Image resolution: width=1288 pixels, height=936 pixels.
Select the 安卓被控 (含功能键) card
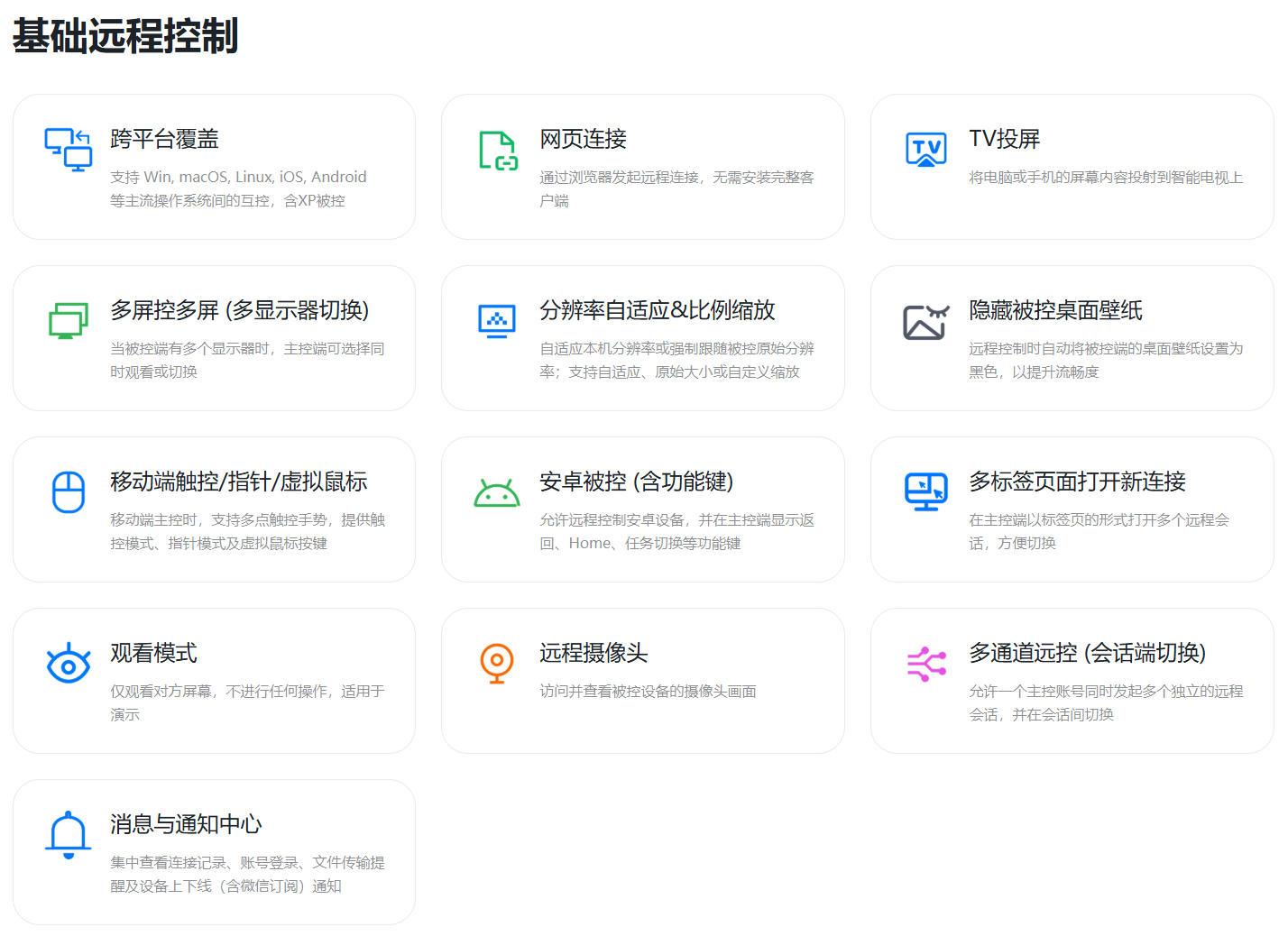[642, 509]
